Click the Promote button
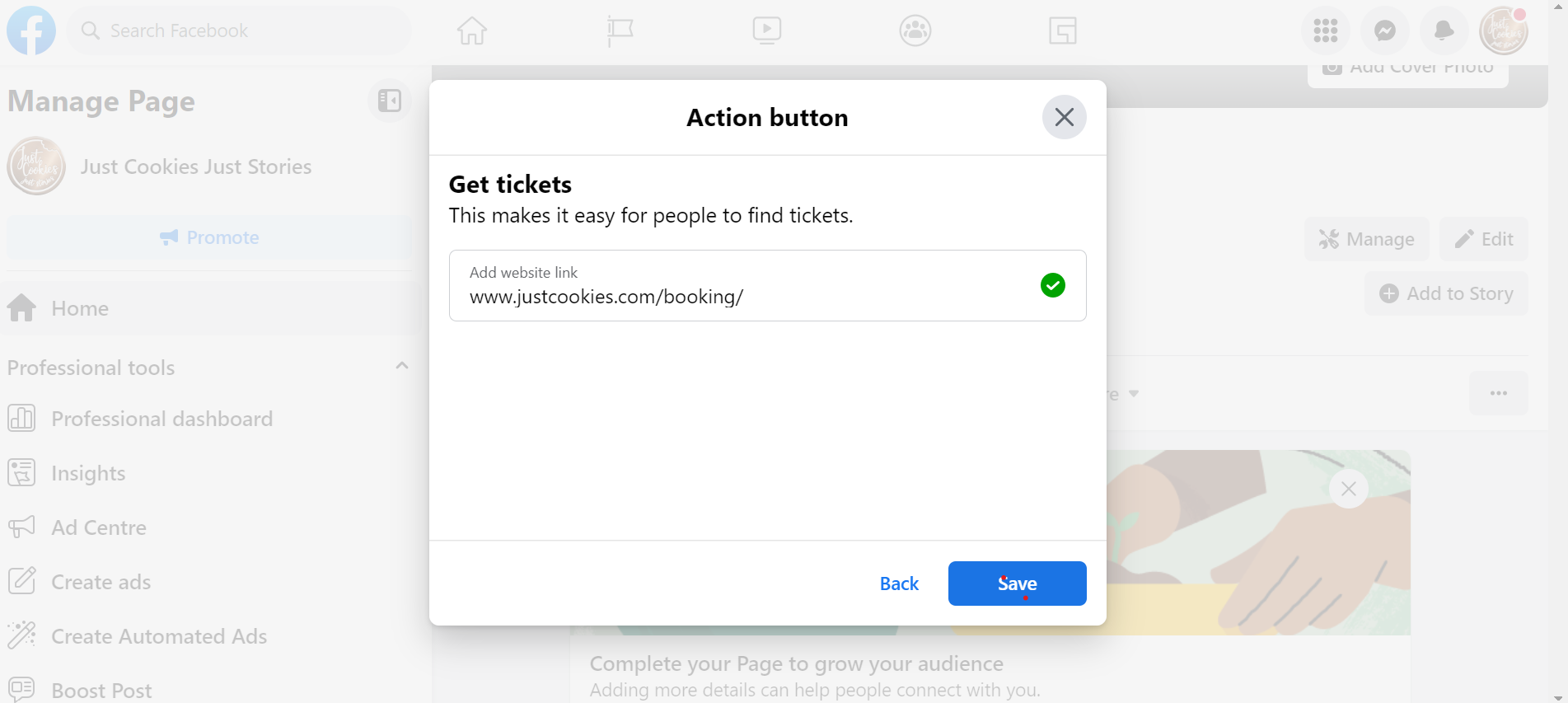This screenshot has height=703, width=1568. click(209, 237)
